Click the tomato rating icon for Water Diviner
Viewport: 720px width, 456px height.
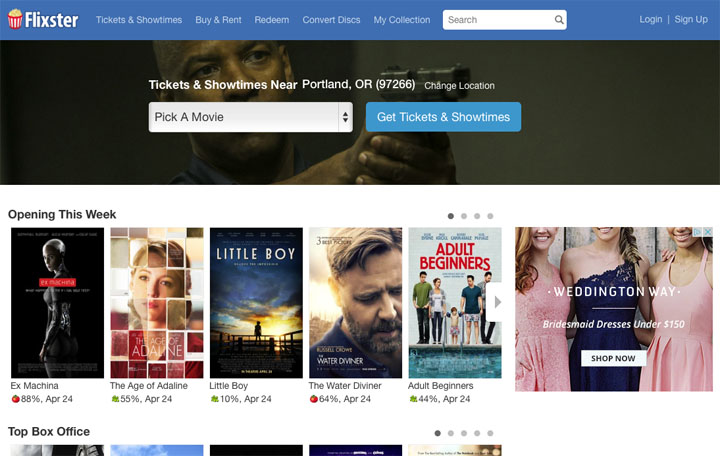pyautogui.click(x=313, y=399)
